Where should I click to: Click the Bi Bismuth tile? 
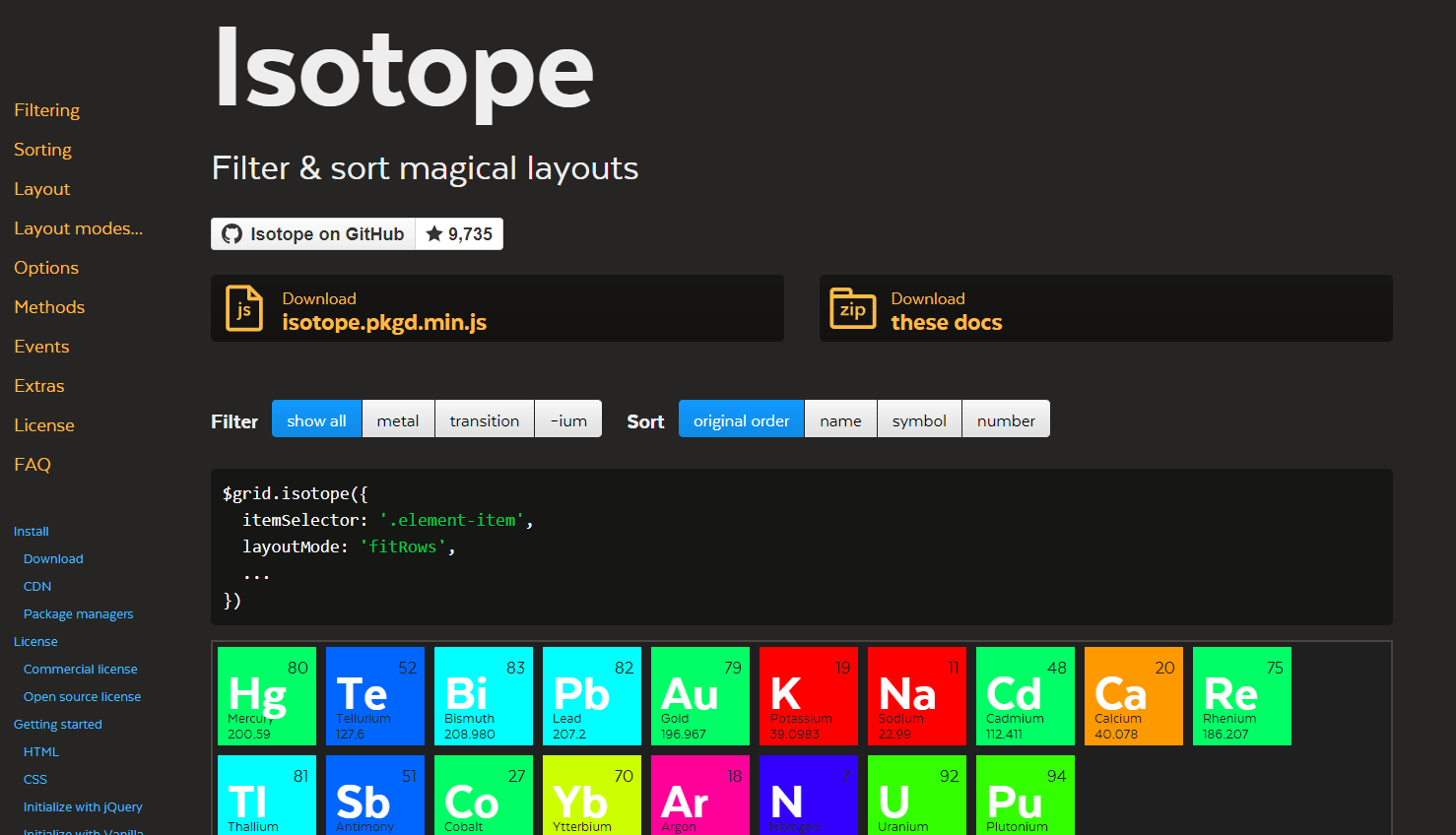pos(484,696)
